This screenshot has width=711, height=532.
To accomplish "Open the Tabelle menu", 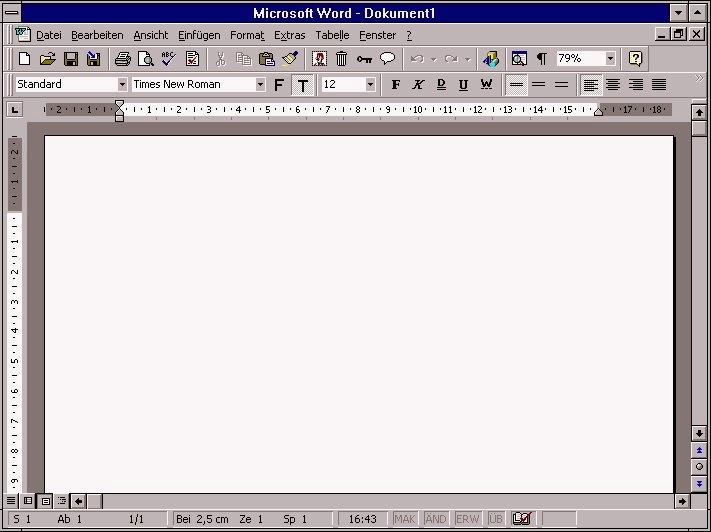I will (332, 35).
